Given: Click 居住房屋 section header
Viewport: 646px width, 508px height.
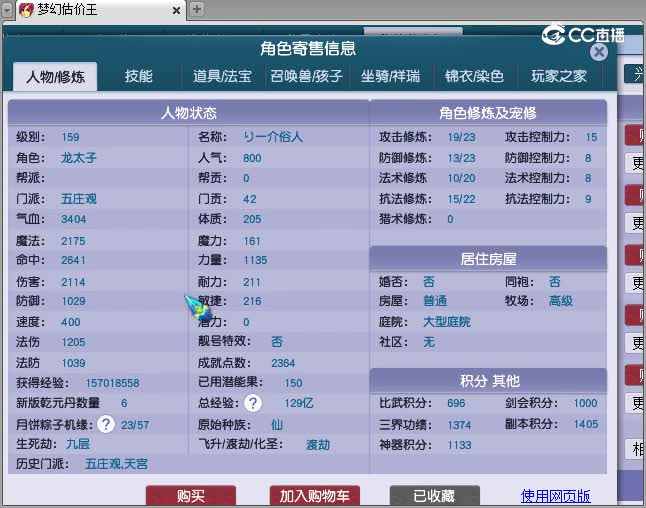Looking at the screenshot, I should click(488, 259).
